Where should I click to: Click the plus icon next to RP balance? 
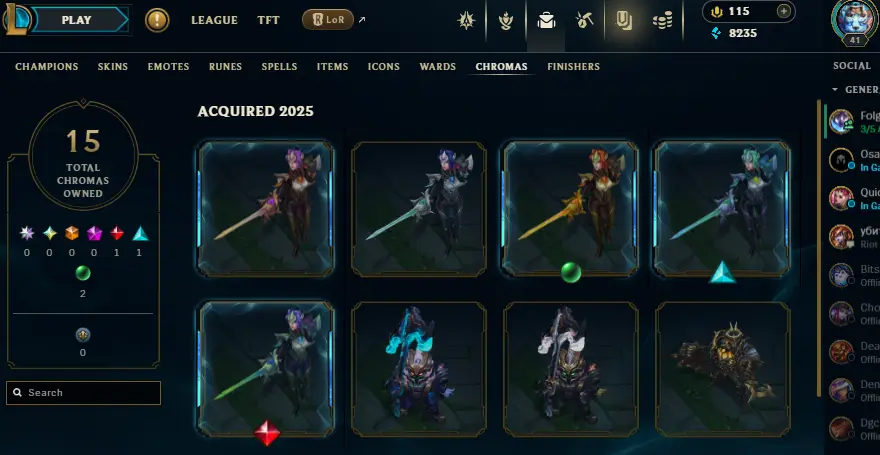783,11
